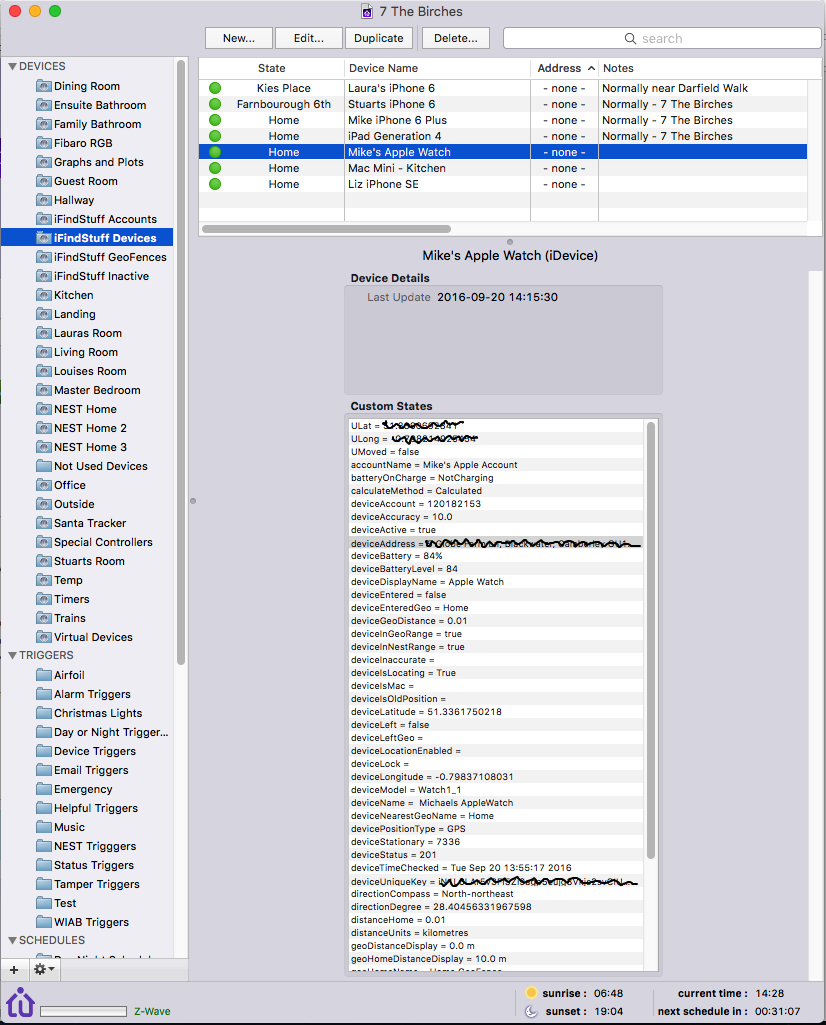Click the horizontal scrollbar under device table
Viewport: 826px width, 1025px height.
326,229
